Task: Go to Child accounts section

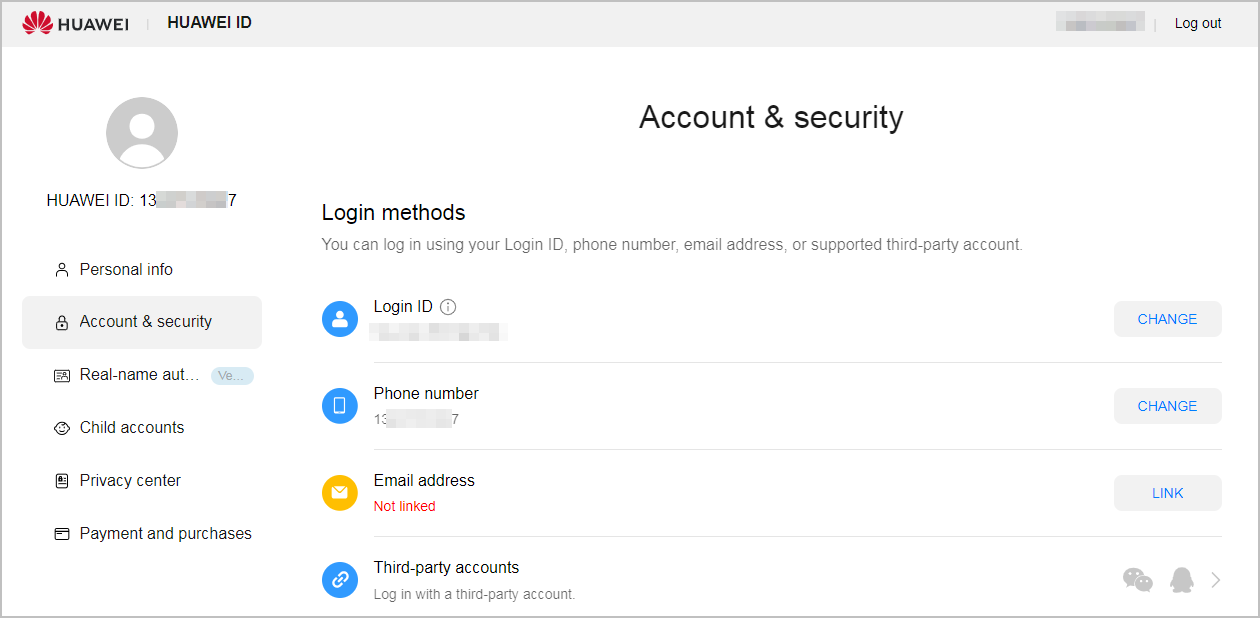Action: click(131, 428)
